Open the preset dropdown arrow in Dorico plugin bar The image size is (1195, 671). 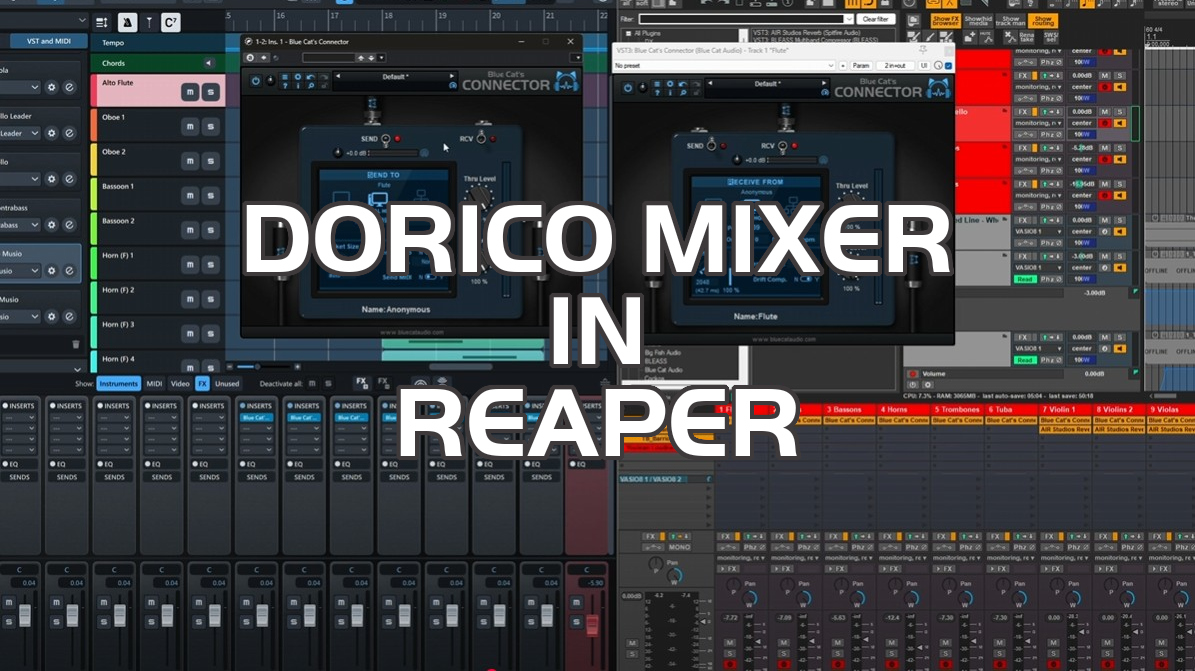382,58
